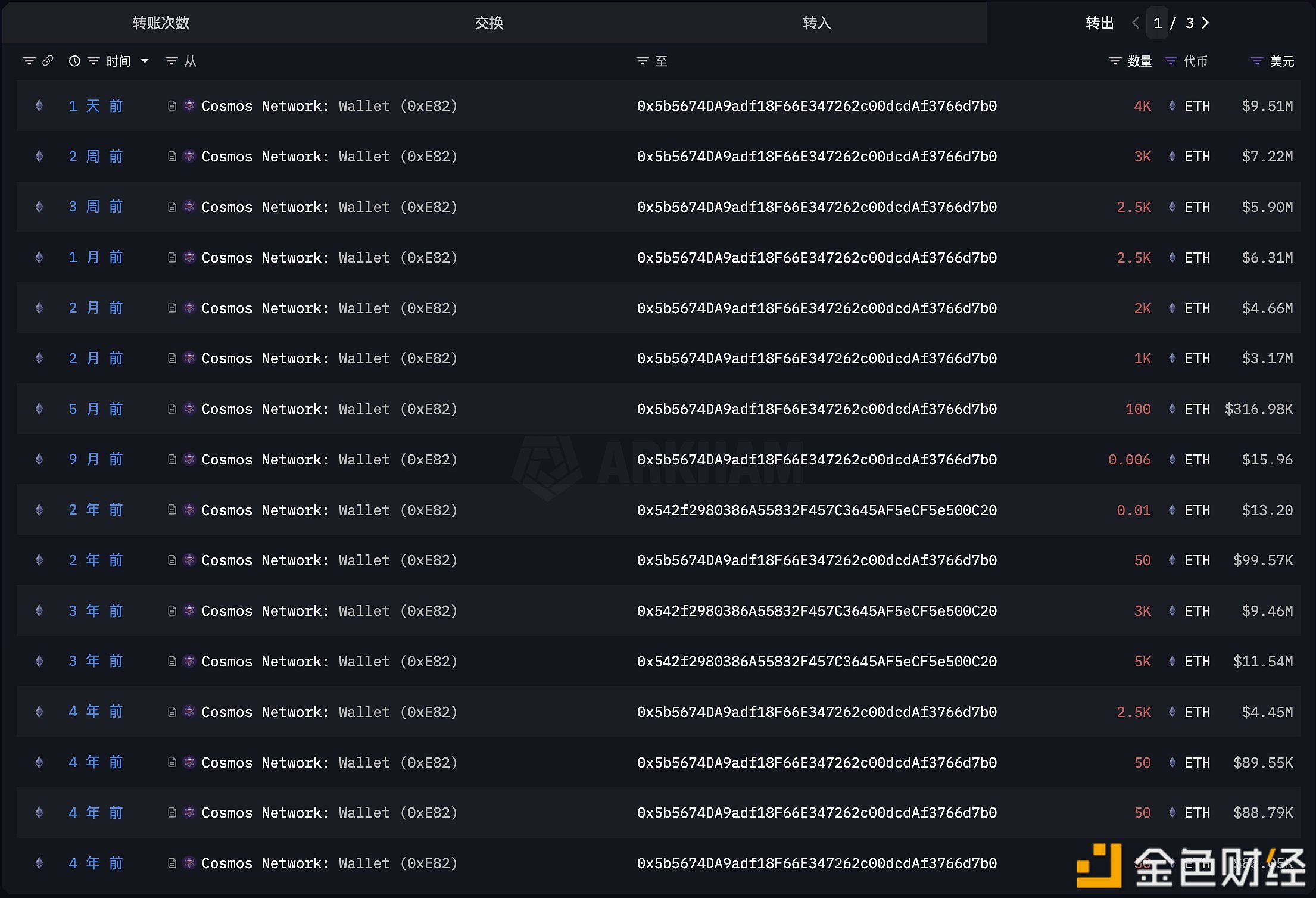Click Ethereum chain icon in $4.45M row
Screen dimensions: 1316x898
pyautogui.click(x=39, y=712)
